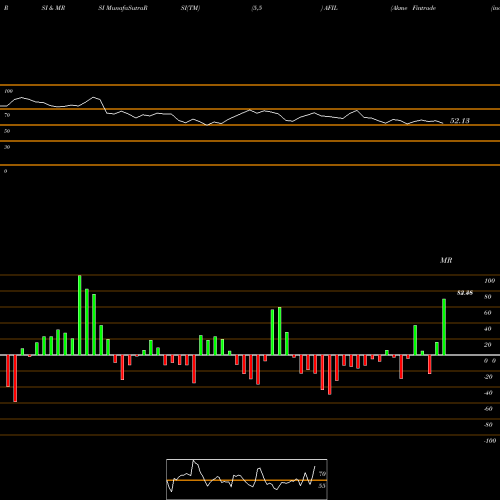The image size is (500, 500).
Task: Click the 'SI(TM)' header label
Action: 190,8
